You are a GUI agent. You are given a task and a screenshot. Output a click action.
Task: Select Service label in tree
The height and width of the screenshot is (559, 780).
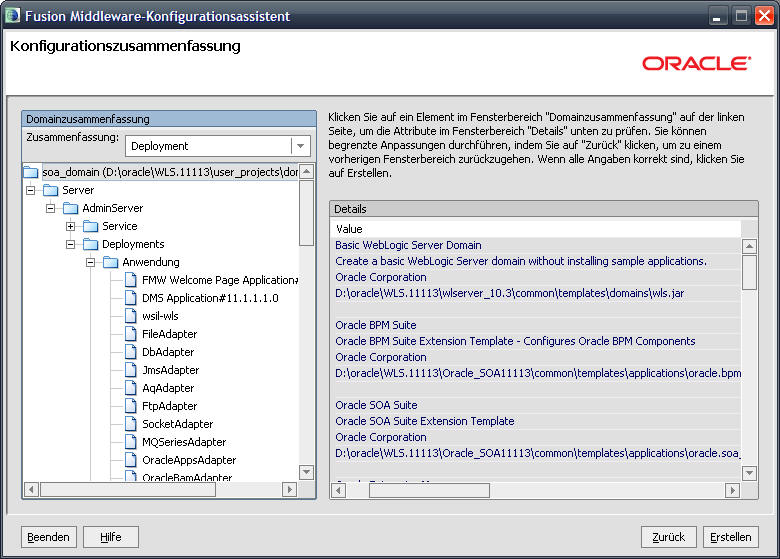120,226
